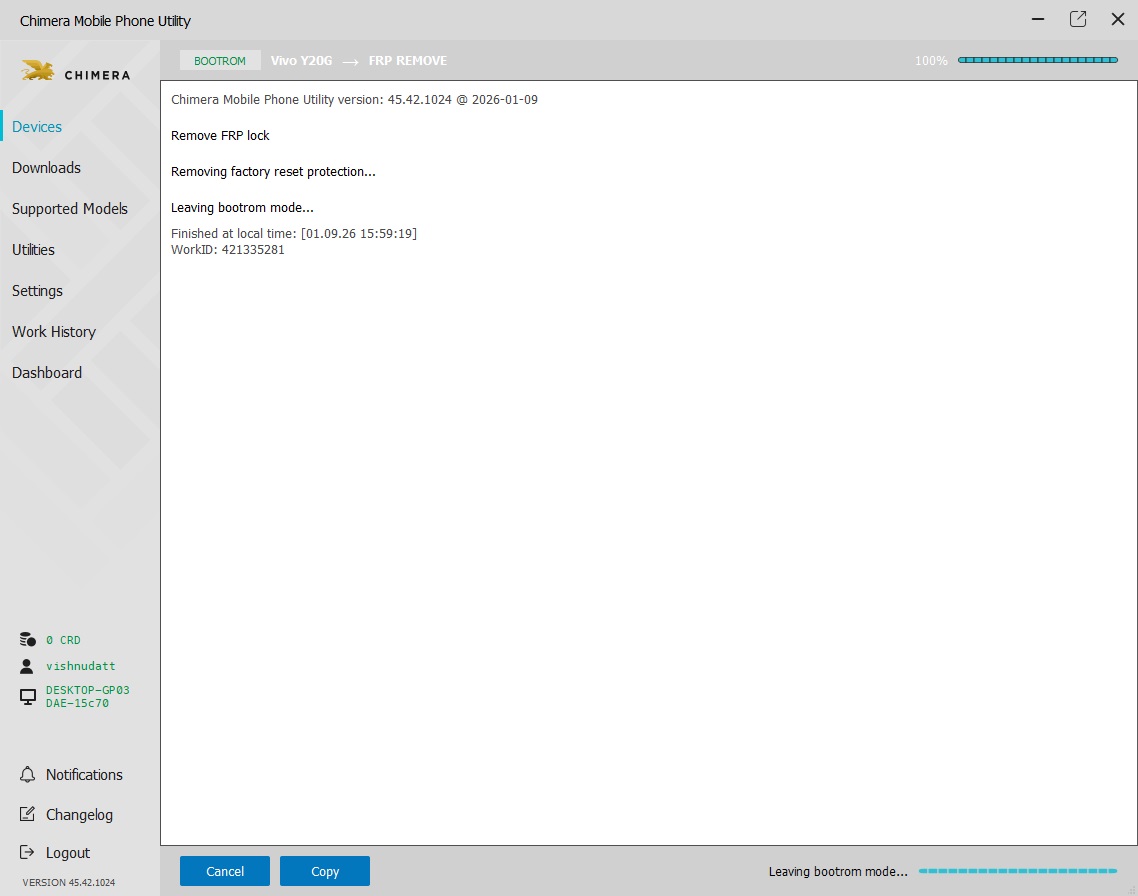Click the 0 CRD credits text

63,640
